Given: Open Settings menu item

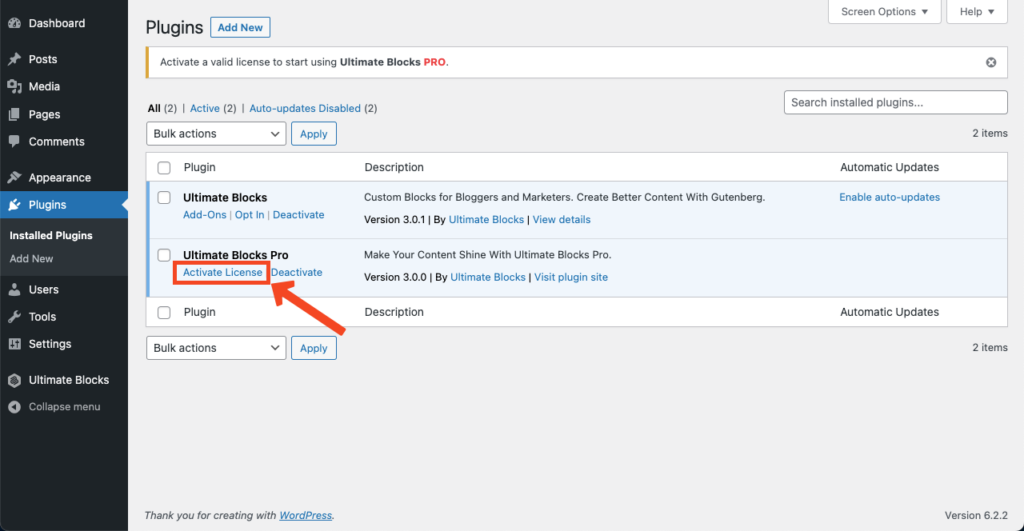Looking at the screenshot, I should [x=50, y=344].
